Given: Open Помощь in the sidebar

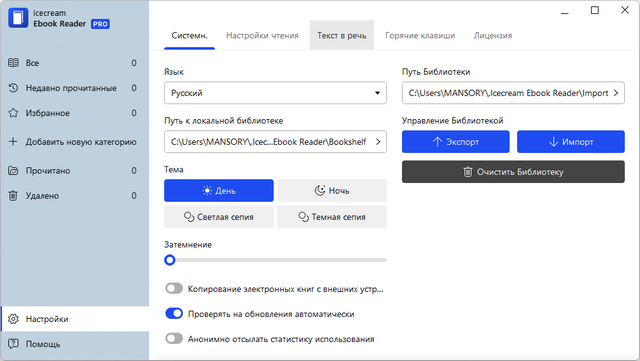Looking at the screenshot, I should pos(75,344).
